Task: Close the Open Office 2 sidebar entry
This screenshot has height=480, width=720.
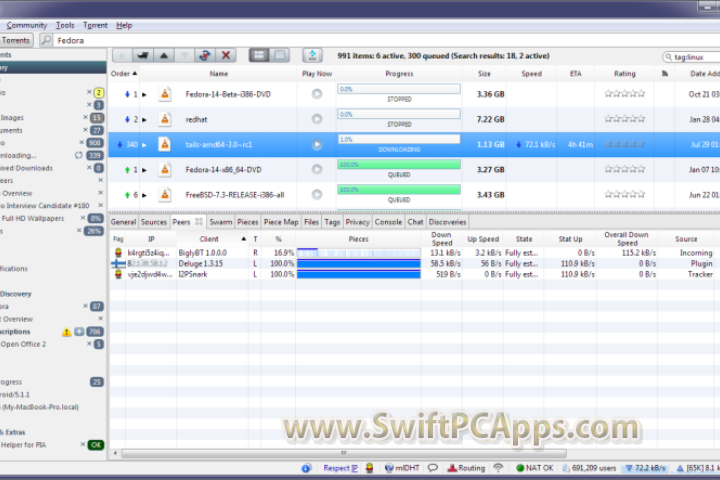Action: [89, 344]
